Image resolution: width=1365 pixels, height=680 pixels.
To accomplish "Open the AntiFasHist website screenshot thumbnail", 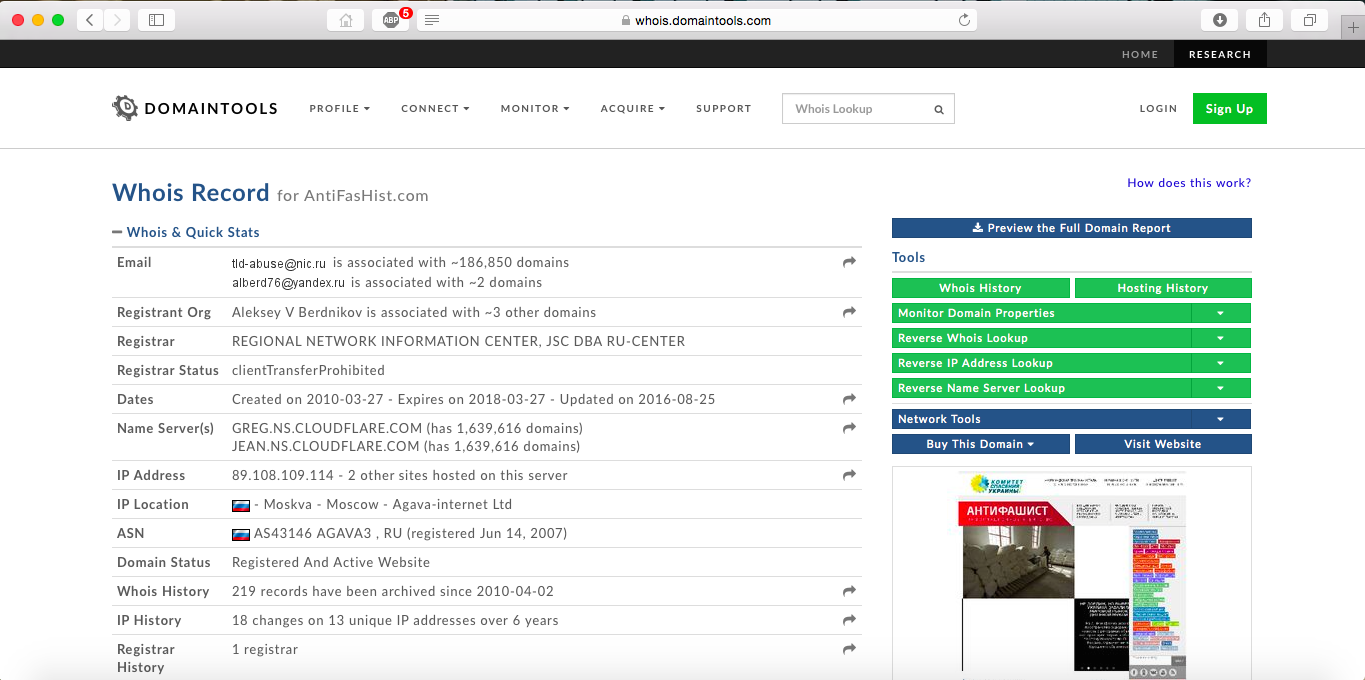I will [x=1071, y=573].
